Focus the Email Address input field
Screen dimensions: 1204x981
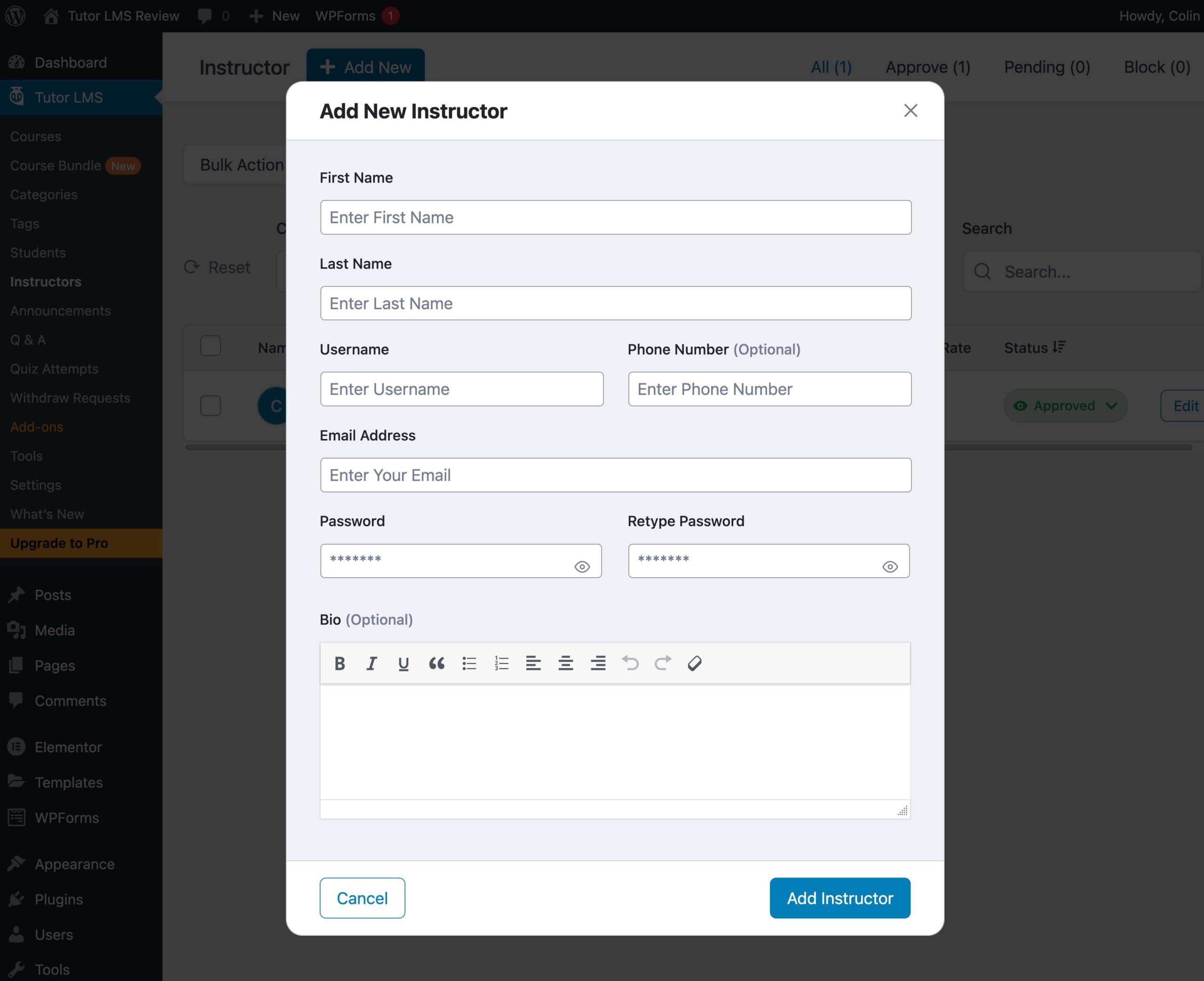pyautogui.click(x=616, y=475)
